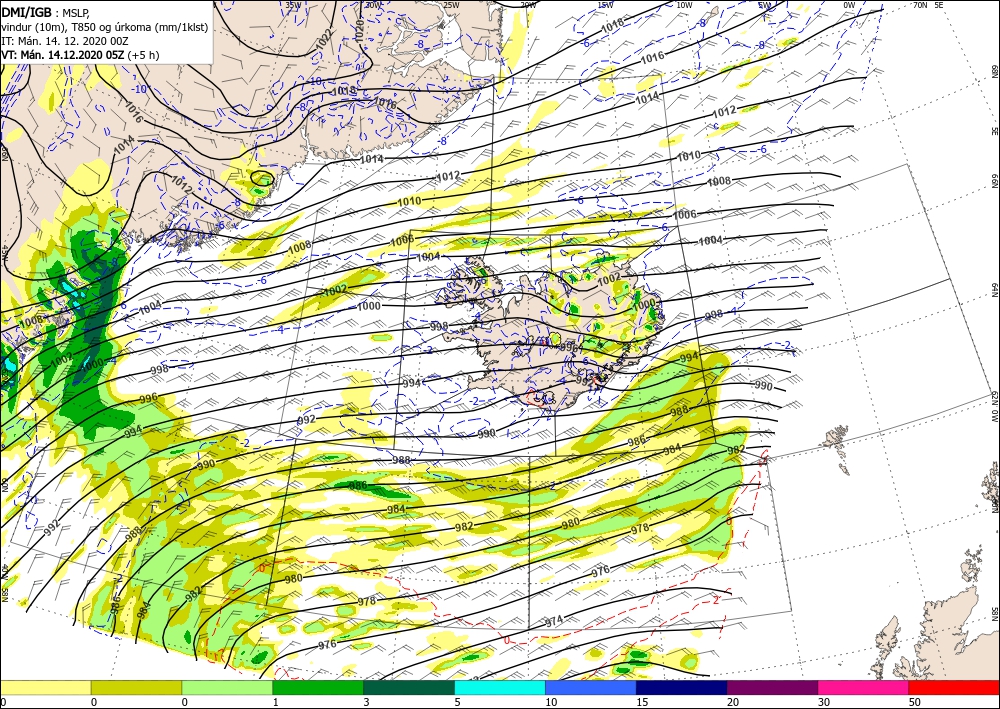Click legend tick label "1"
1000x709 pixels.
click(276, 702)
